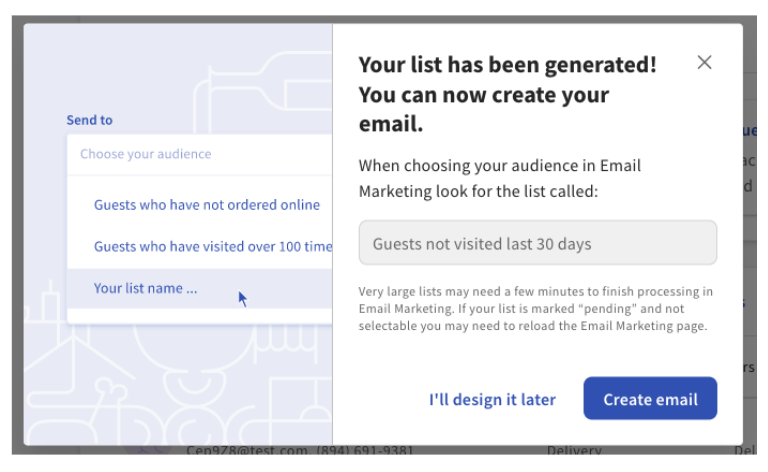
Task: Click the round glass outline below the list
Action: click(x=180, y=345)
